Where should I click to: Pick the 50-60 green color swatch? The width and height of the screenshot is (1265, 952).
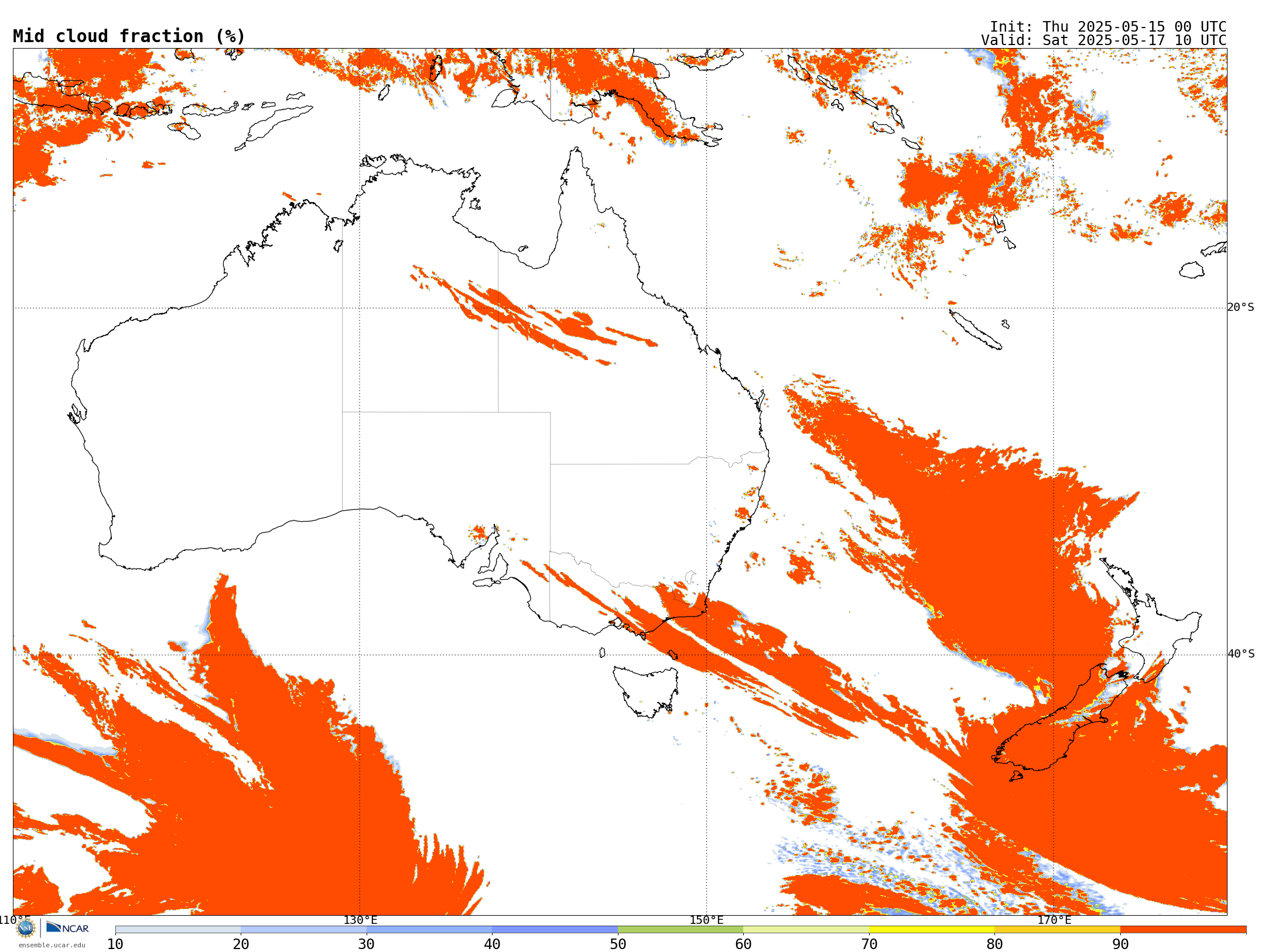[x=681, y=930]
